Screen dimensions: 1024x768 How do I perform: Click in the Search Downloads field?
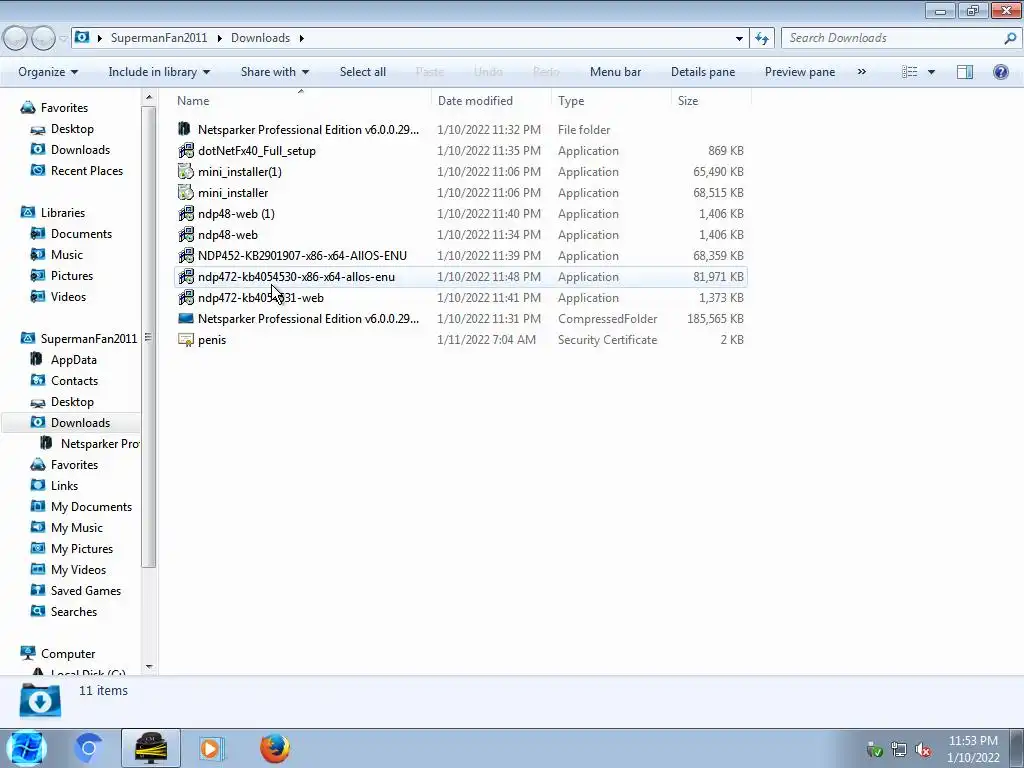pyautogui.click(x=891, y=38)
